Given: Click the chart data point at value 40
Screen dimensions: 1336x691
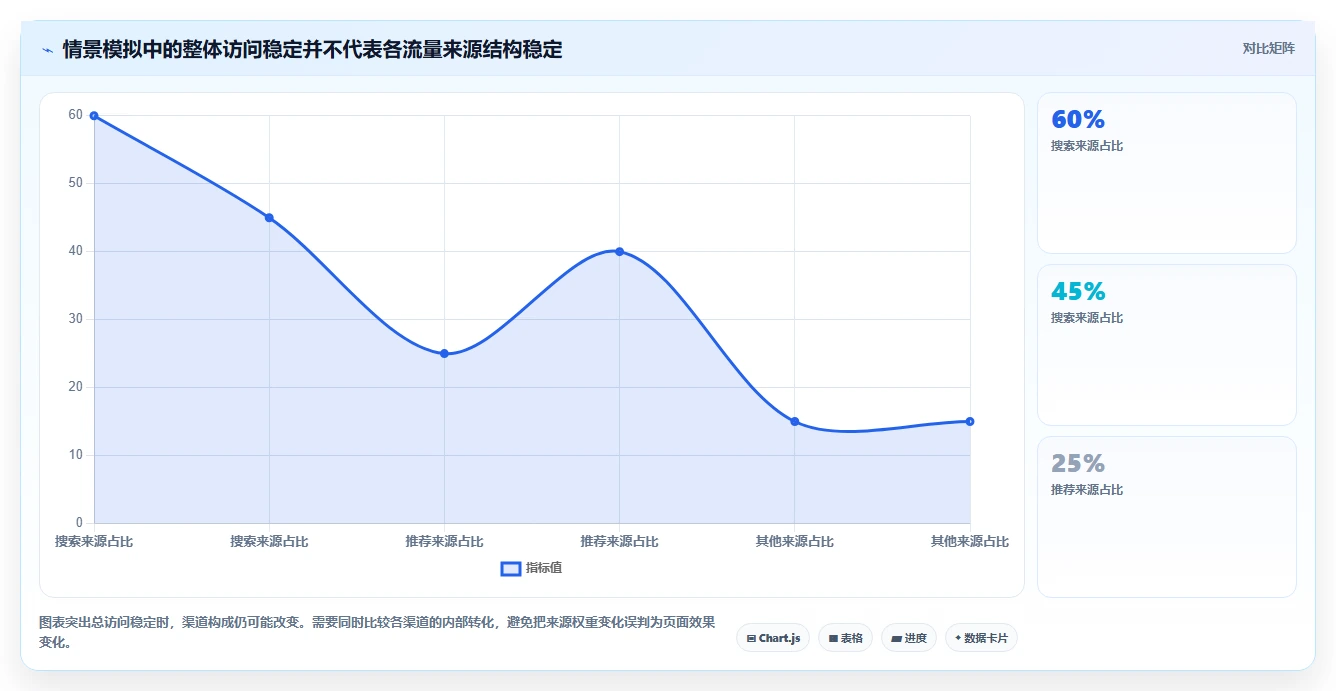Looking at the screenshot, I should point(620,252).
